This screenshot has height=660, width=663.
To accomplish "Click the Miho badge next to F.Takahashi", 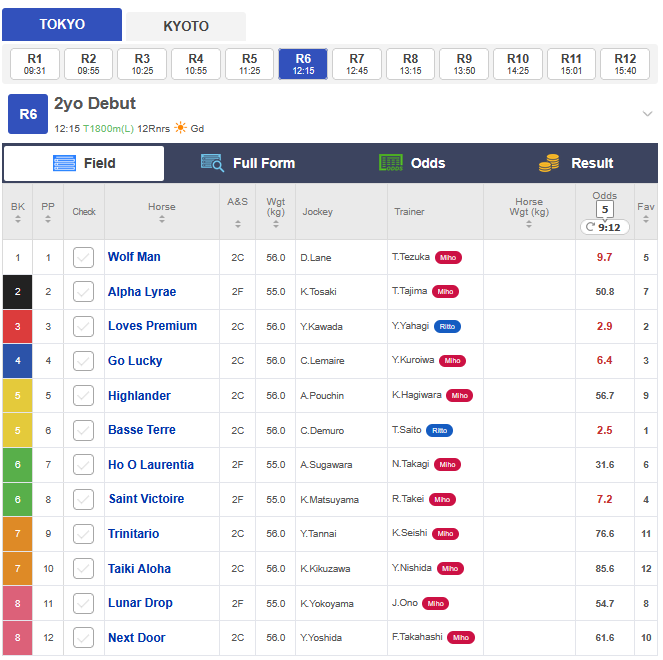I will [x=461, y=638].
